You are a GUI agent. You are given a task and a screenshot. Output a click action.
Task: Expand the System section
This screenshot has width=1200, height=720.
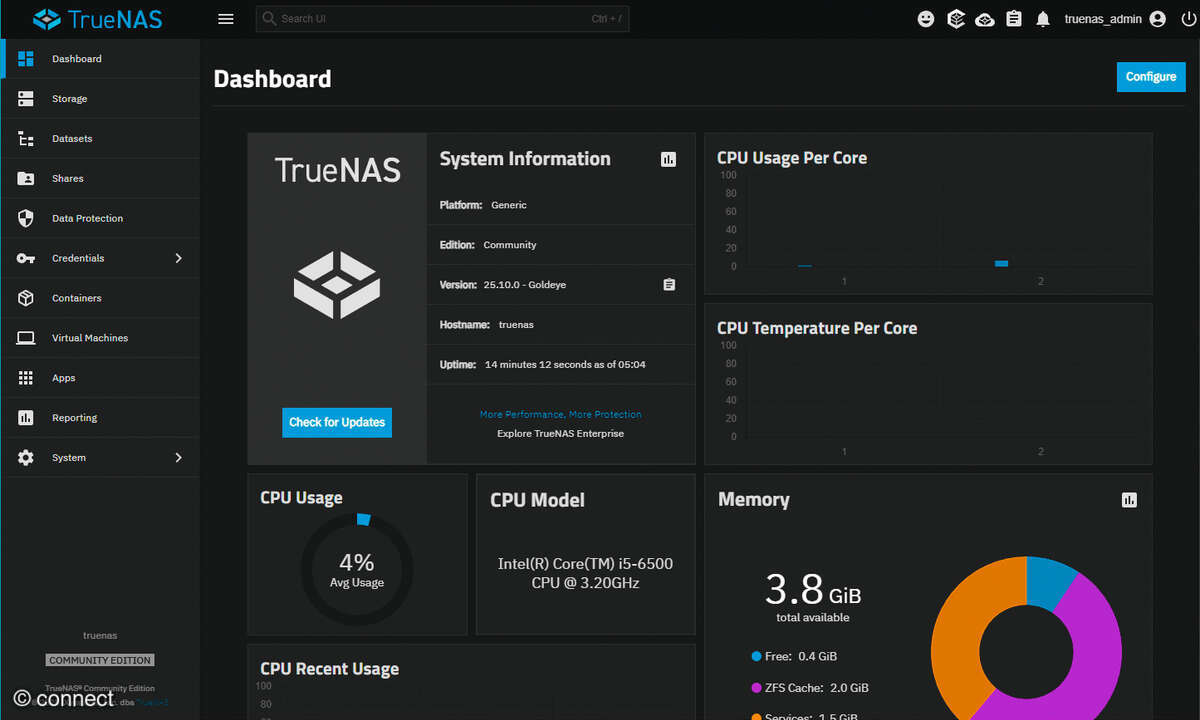100,457
